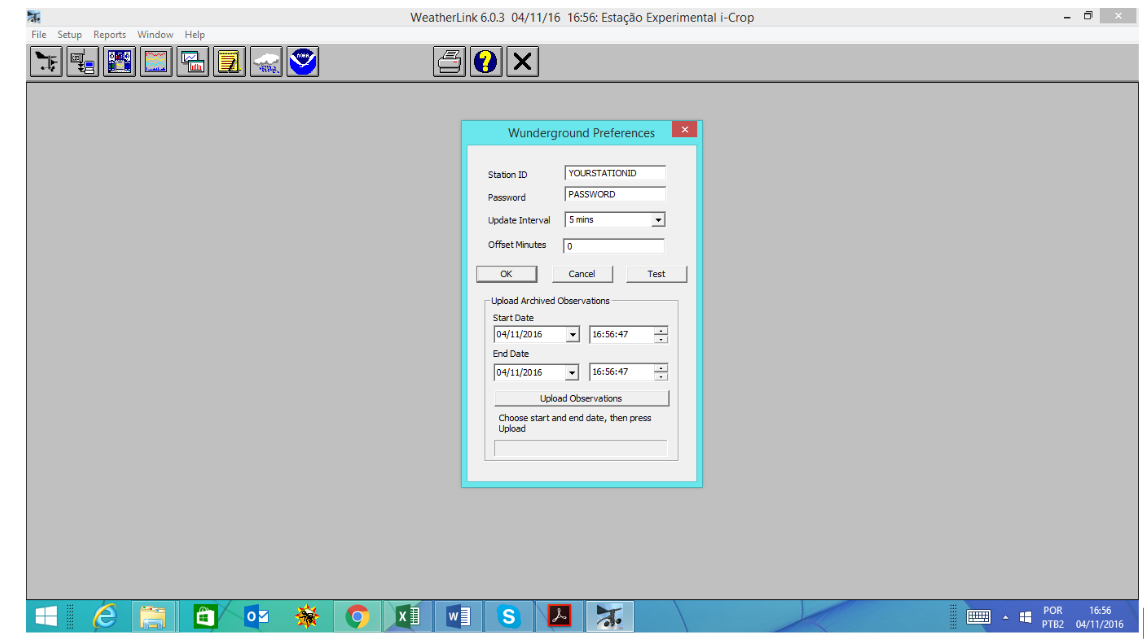Click the printer toolbar icon
This screenshot has height=644, width=1144.
449,62
